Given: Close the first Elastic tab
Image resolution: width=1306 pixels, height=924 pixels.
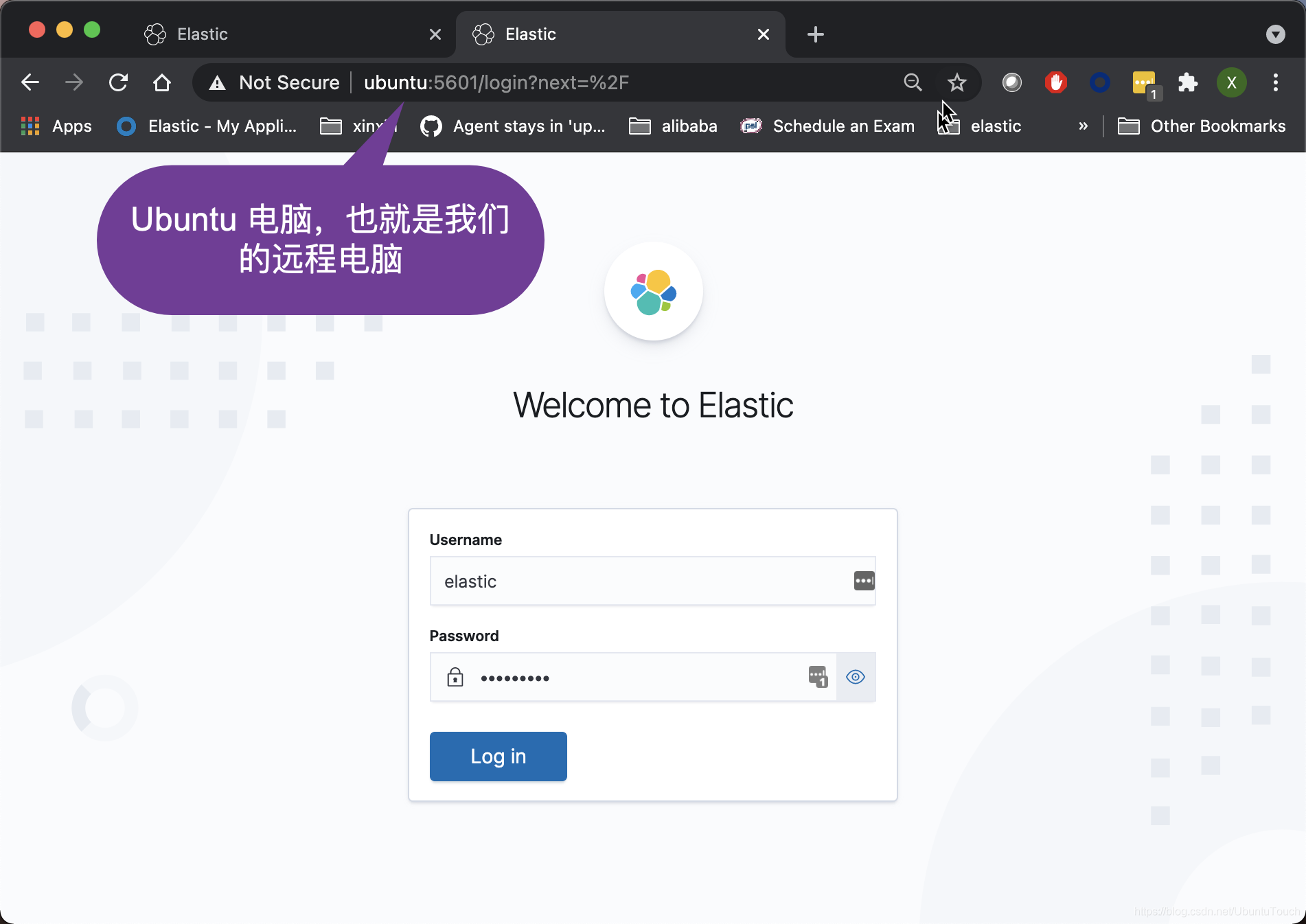Looking at the screenshot, I should point(435,34).
